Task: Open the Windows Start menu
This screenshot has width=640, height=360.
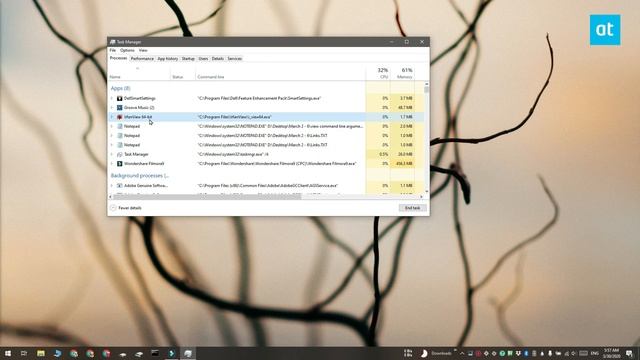Action: click(x=7, y=353)
